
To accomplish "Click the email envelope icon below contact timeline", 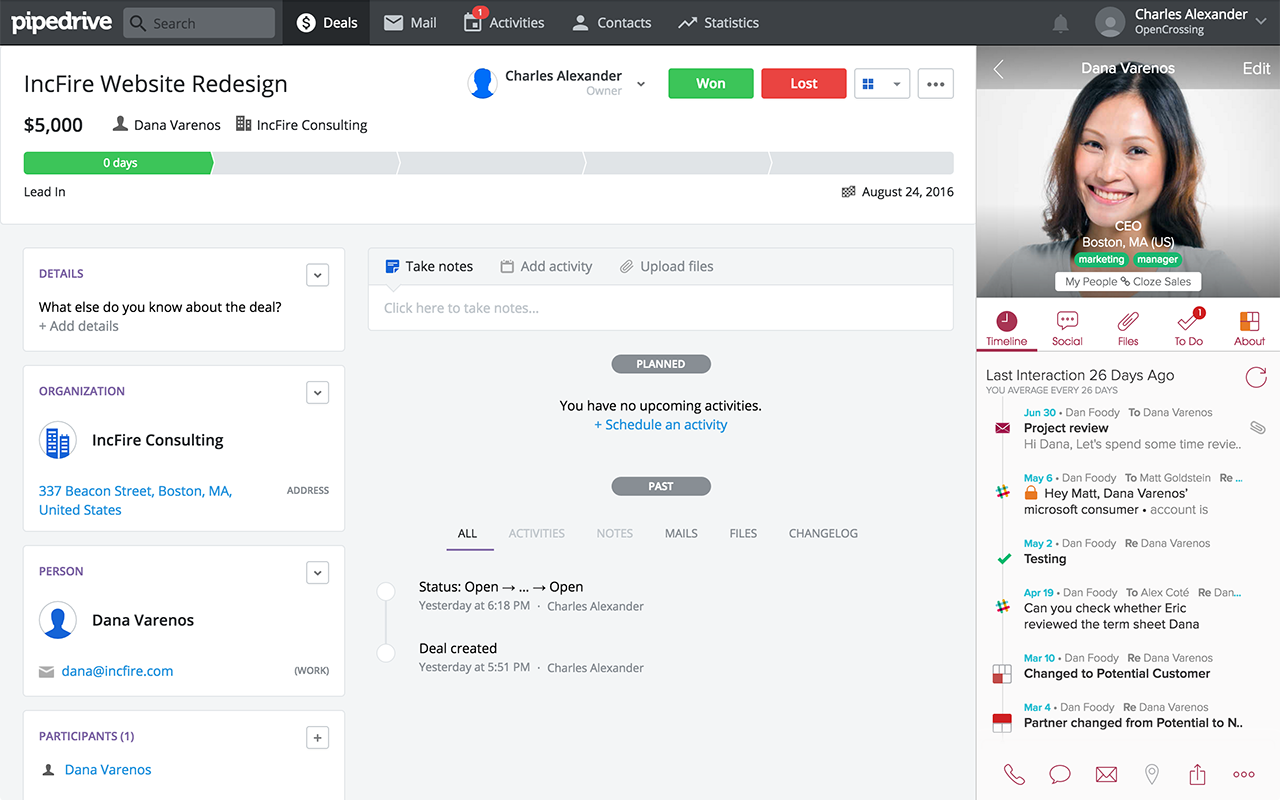I will (1105, 773).
